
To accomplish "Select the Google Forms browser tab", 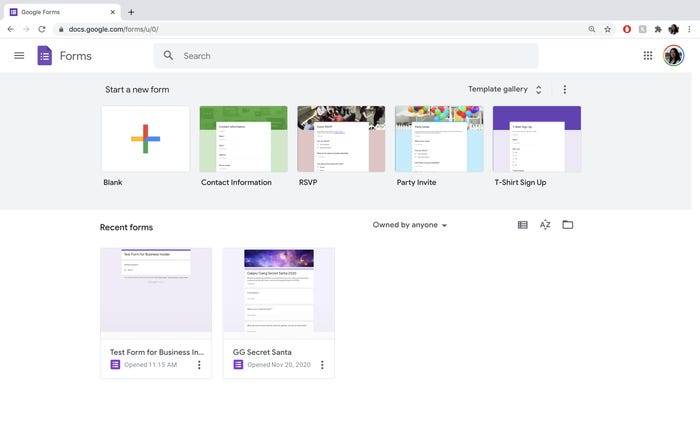I will coord(62,12).
